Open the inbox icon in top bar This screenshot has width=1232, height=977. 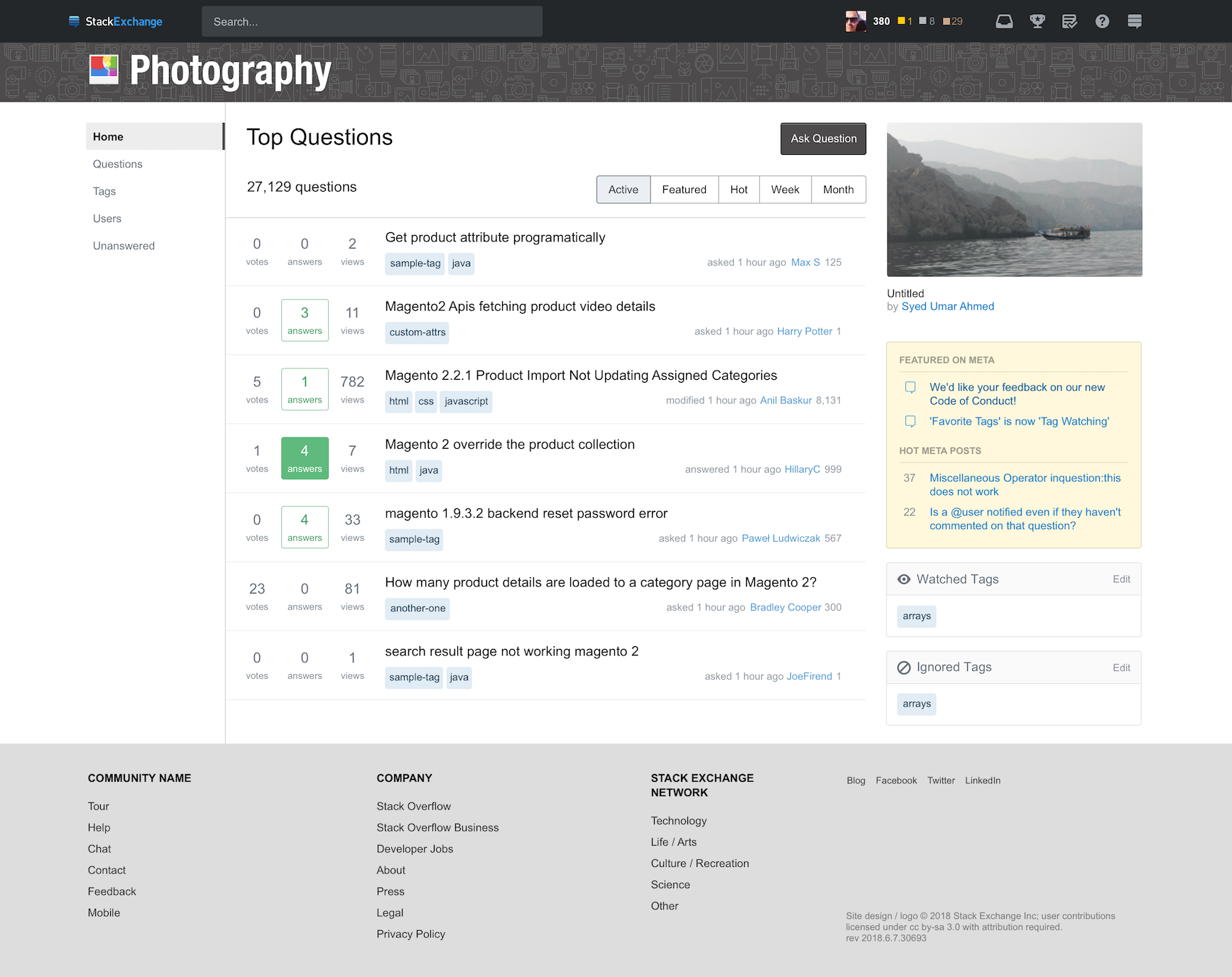point(1004,21)
